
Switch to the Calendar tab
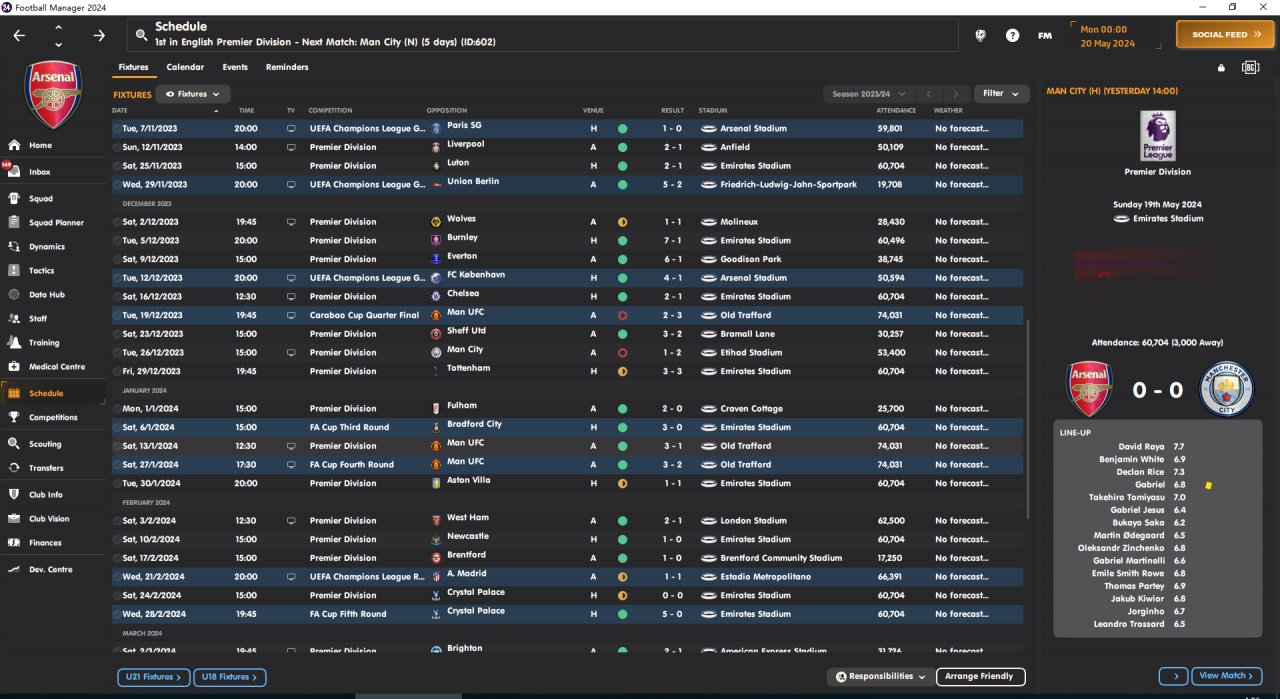coord(185,67)
